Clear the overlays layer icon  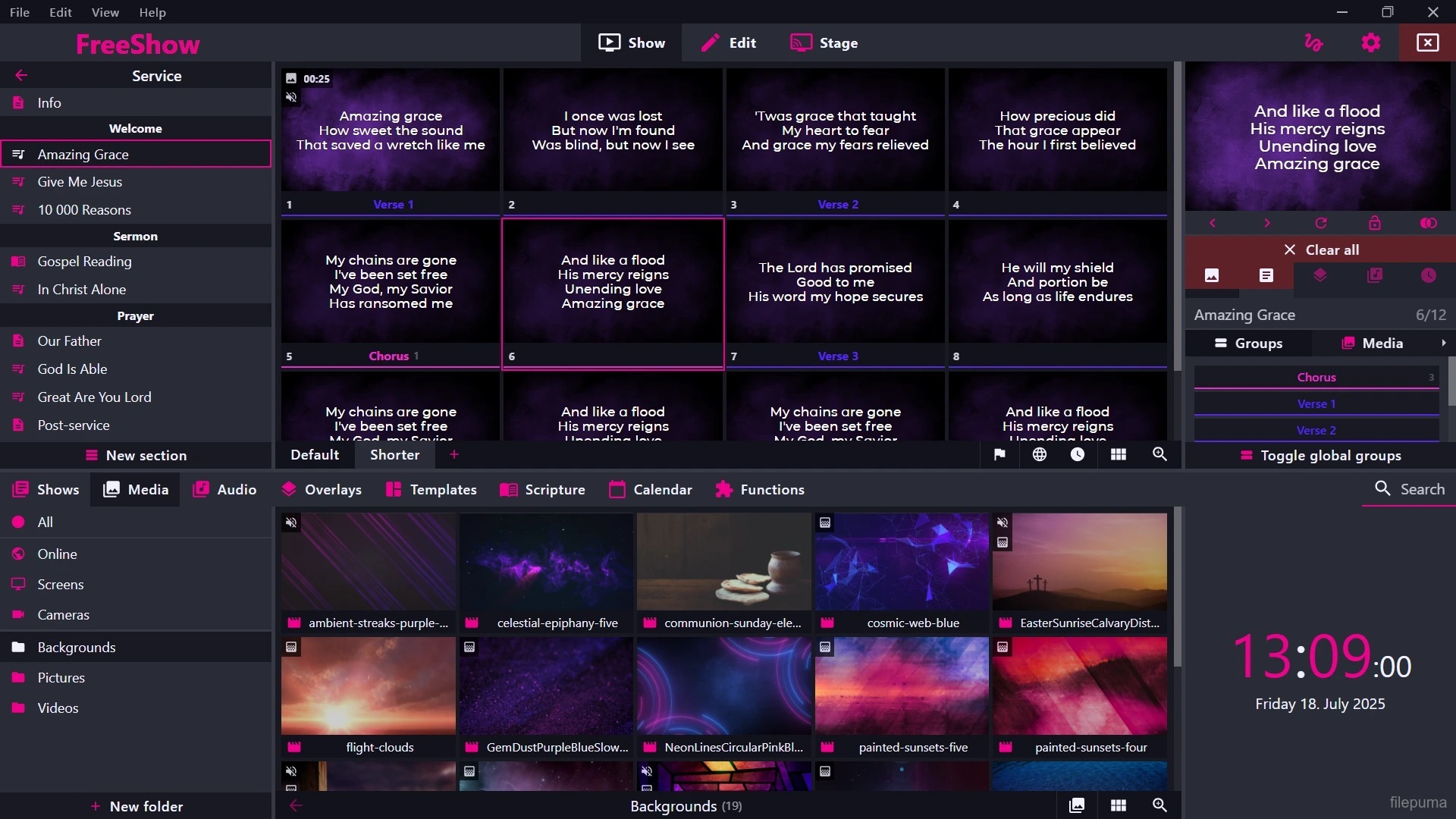1320,275
